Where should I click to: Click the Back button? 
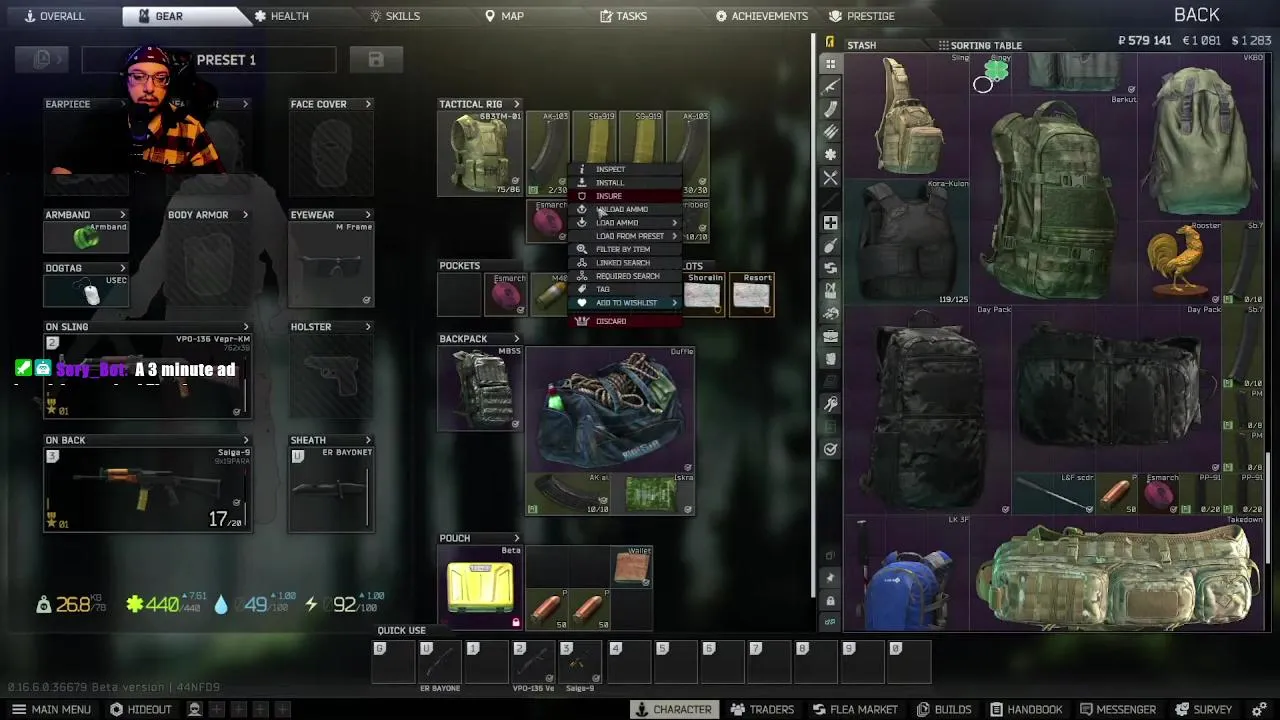(x=1197, y=14)
